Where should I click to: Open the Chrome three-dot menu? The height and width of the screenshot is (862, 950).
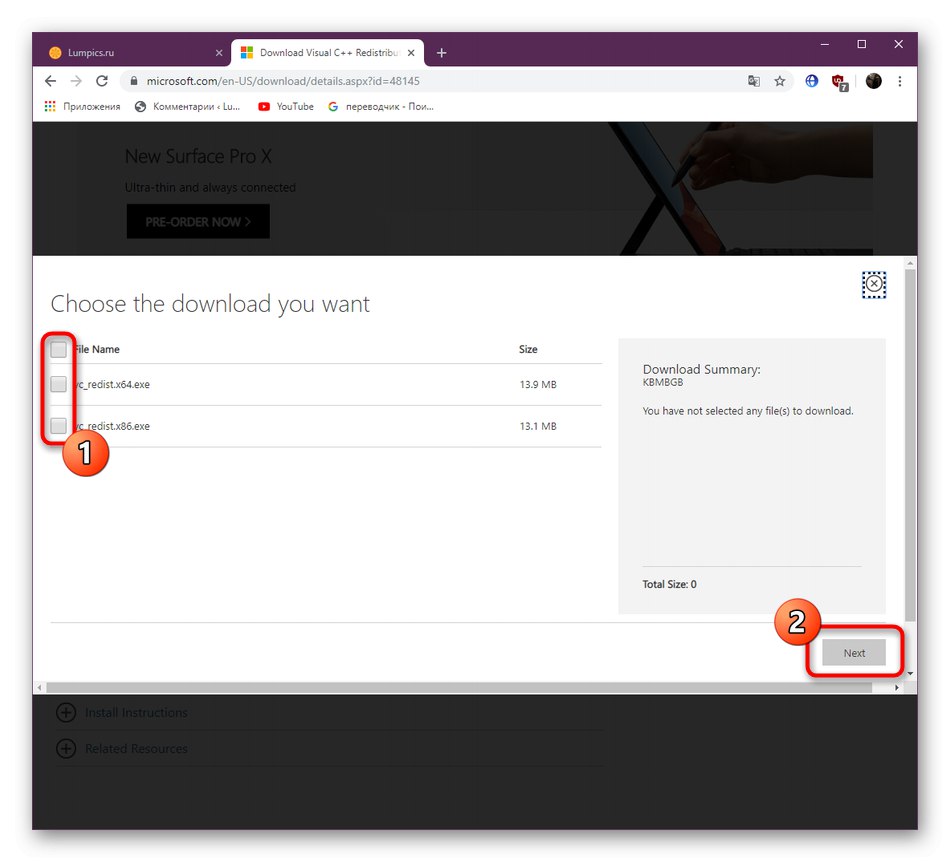[x=900, y=81]
